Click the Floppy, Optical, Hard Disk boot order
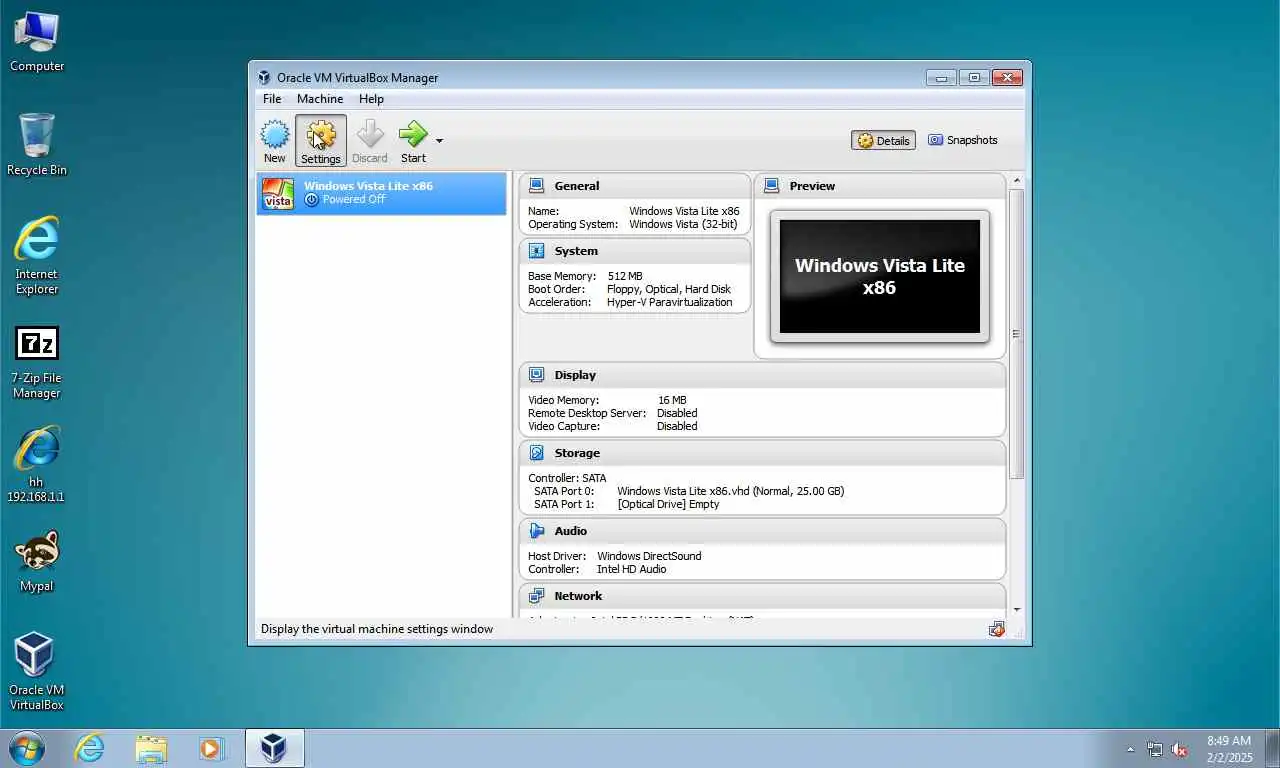 pos(668,289)
